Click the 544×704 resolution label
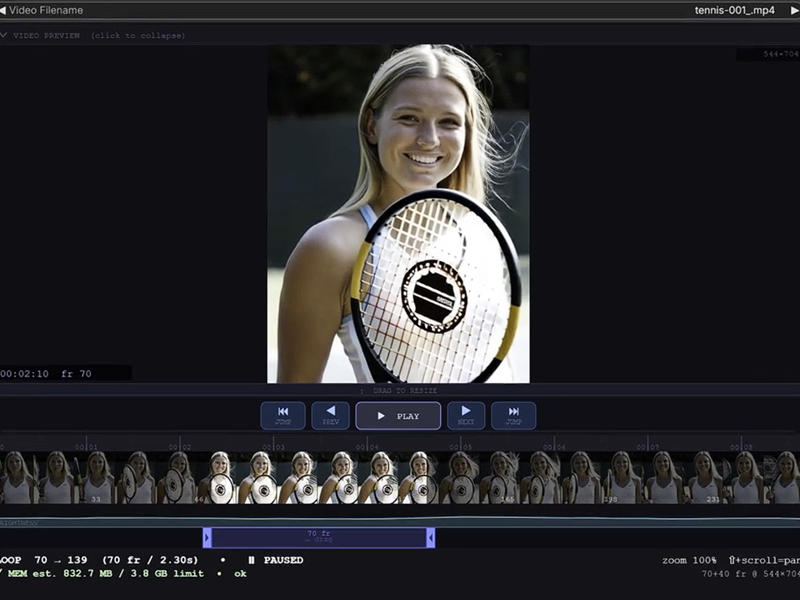800x600 pixels. click(781, 54)
